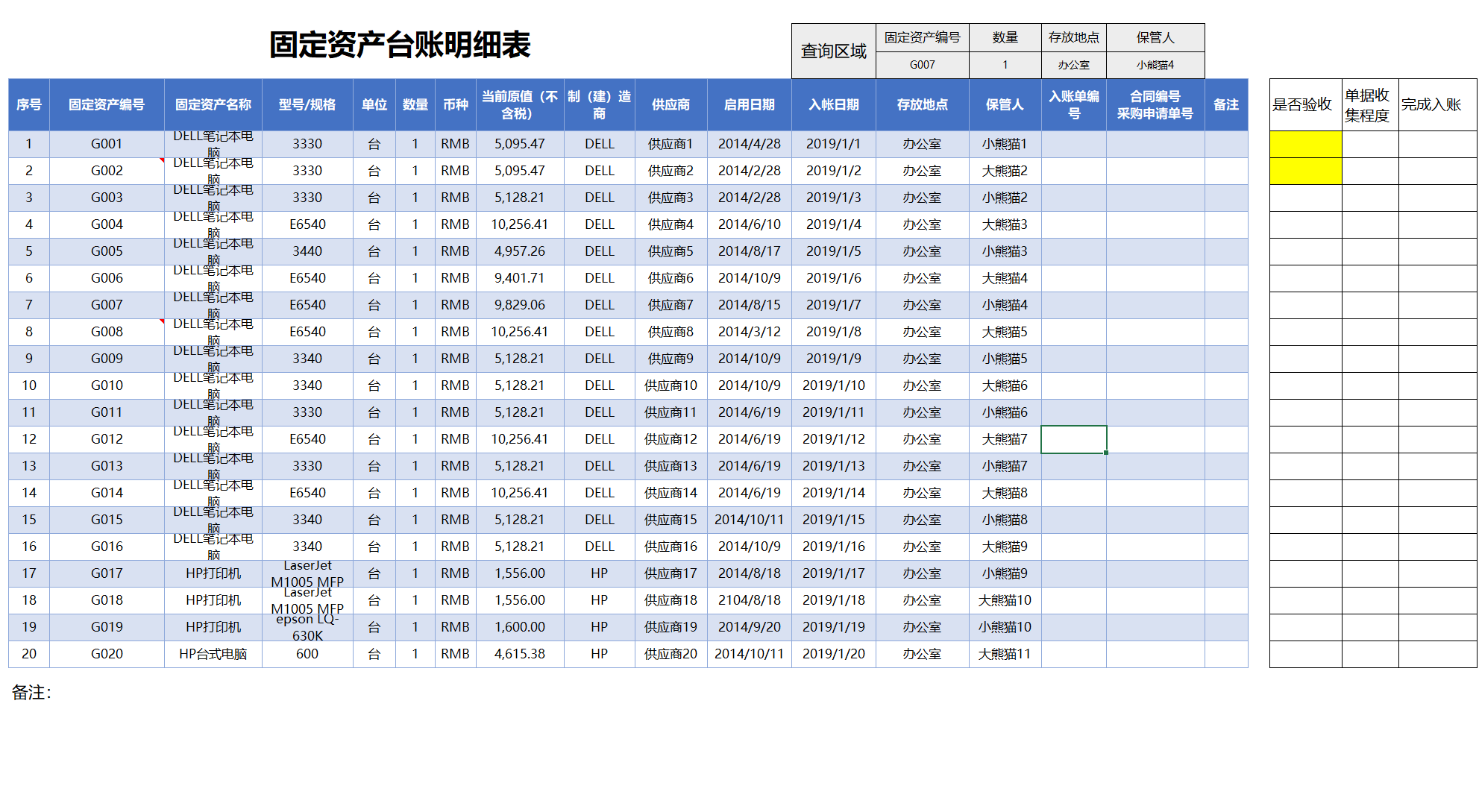Click the 型号/规格 column header
This screenshot has height=812, width=1479.
click(x=307, y=104)
